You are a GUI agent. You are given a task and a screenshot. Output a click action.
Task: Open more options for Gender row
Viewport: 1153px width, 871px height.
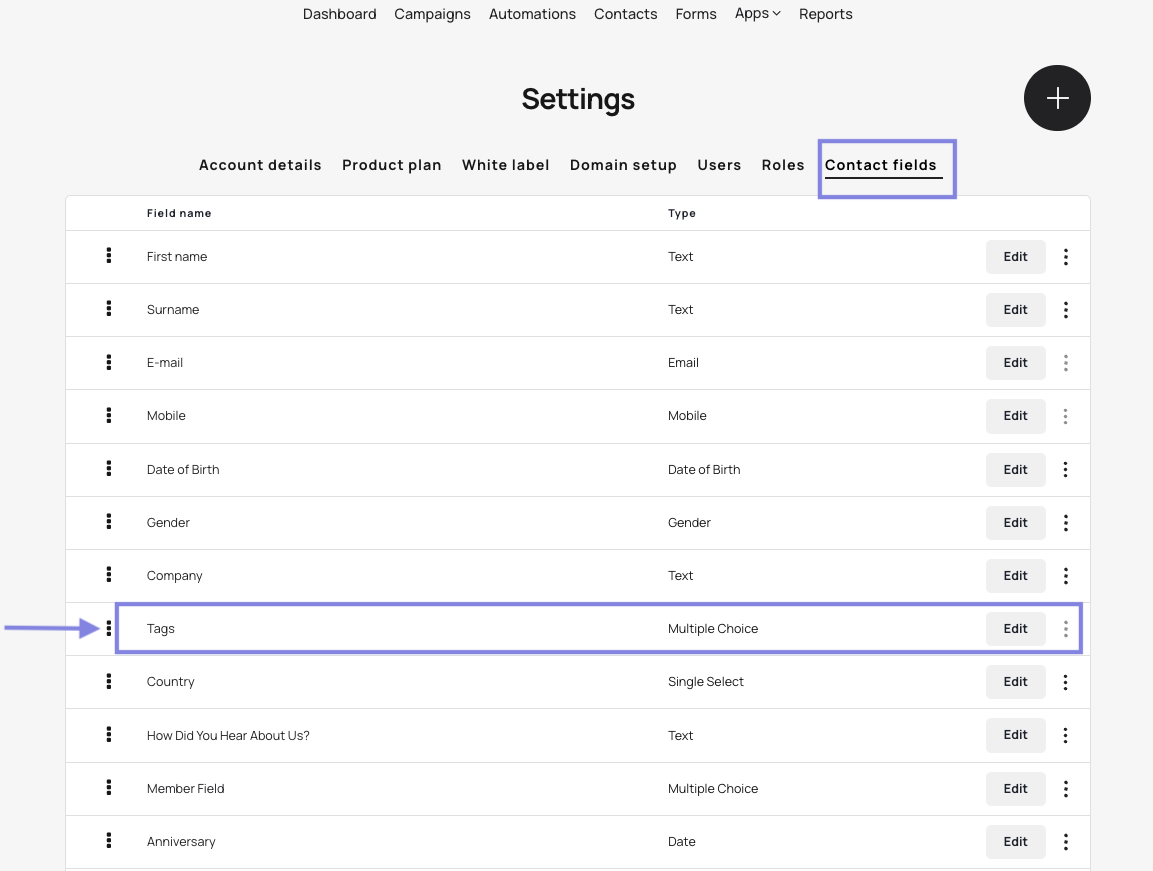[1066, 523]
